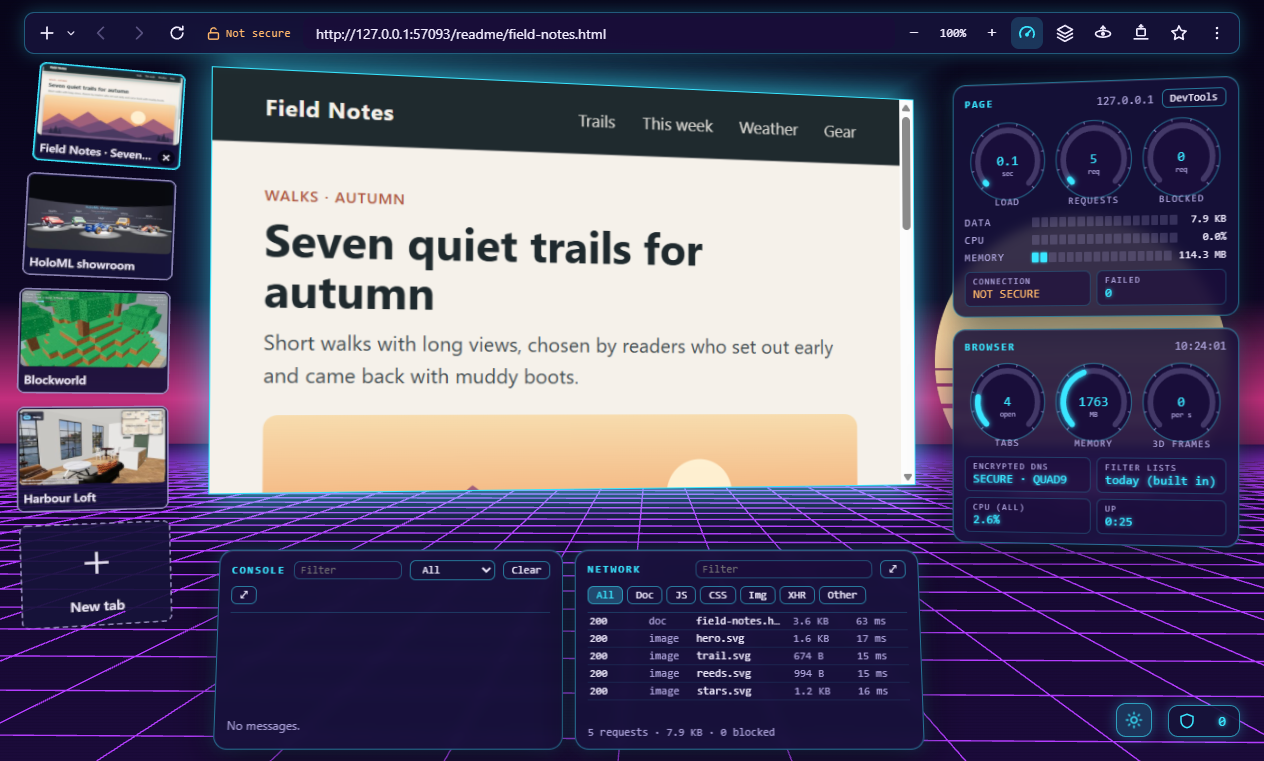Open the layers stack icon
The image size is (1264, 761).
[x=1065, y=33]
